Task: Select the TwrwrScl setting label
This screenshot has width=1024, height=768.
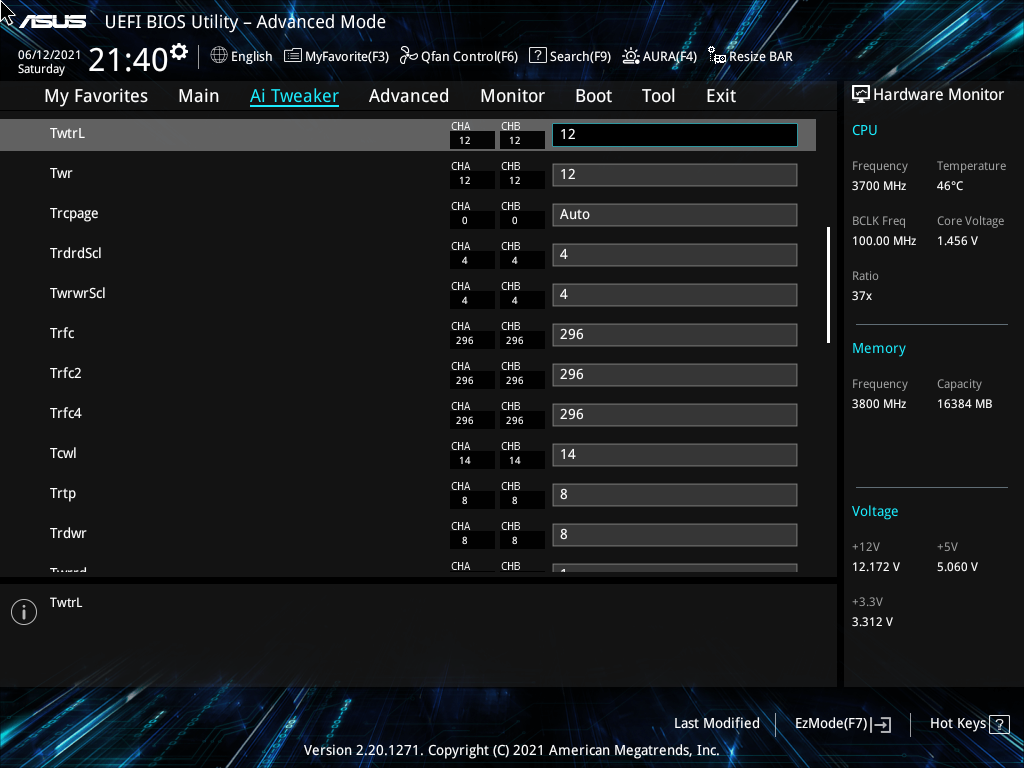Action: click(x=77, y=293)
